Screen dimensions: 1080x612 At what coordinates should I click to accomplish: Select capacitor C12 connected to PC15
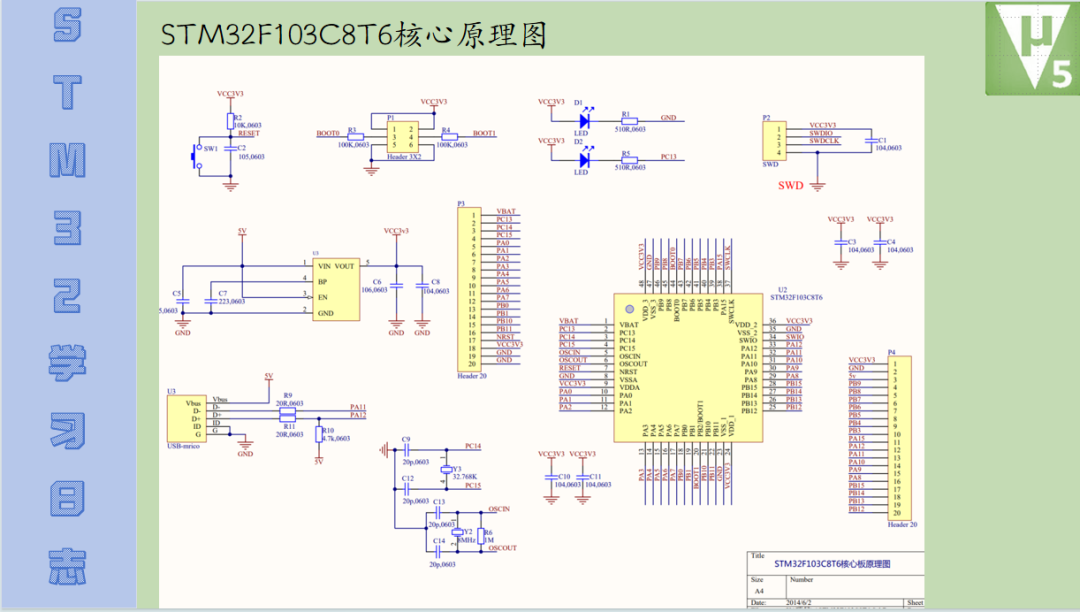pos(406,489)
